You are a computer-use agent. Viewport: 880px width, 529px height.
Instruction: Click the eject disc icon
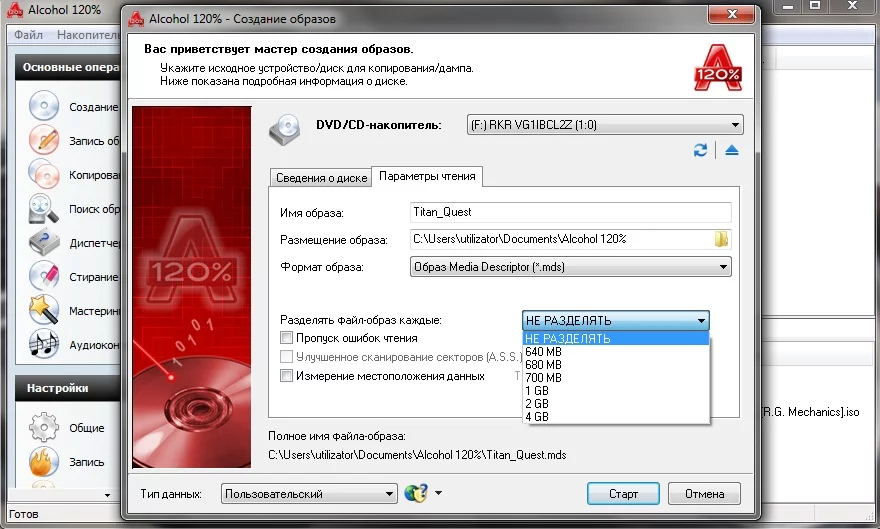coord(731,150)
